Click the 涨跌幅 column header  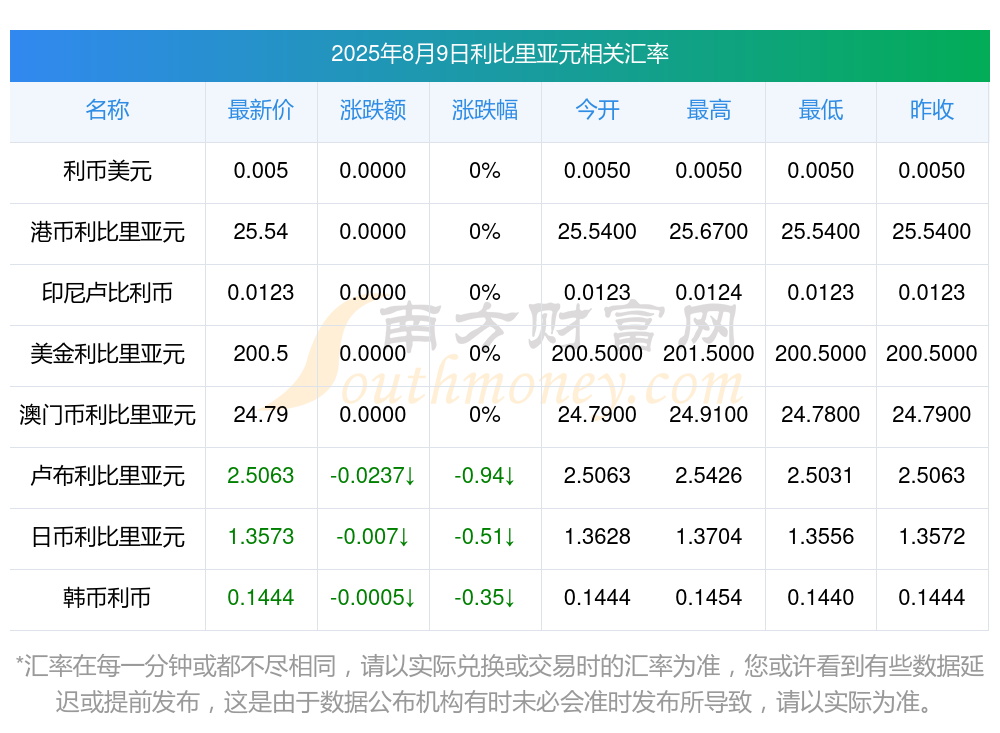485,110
